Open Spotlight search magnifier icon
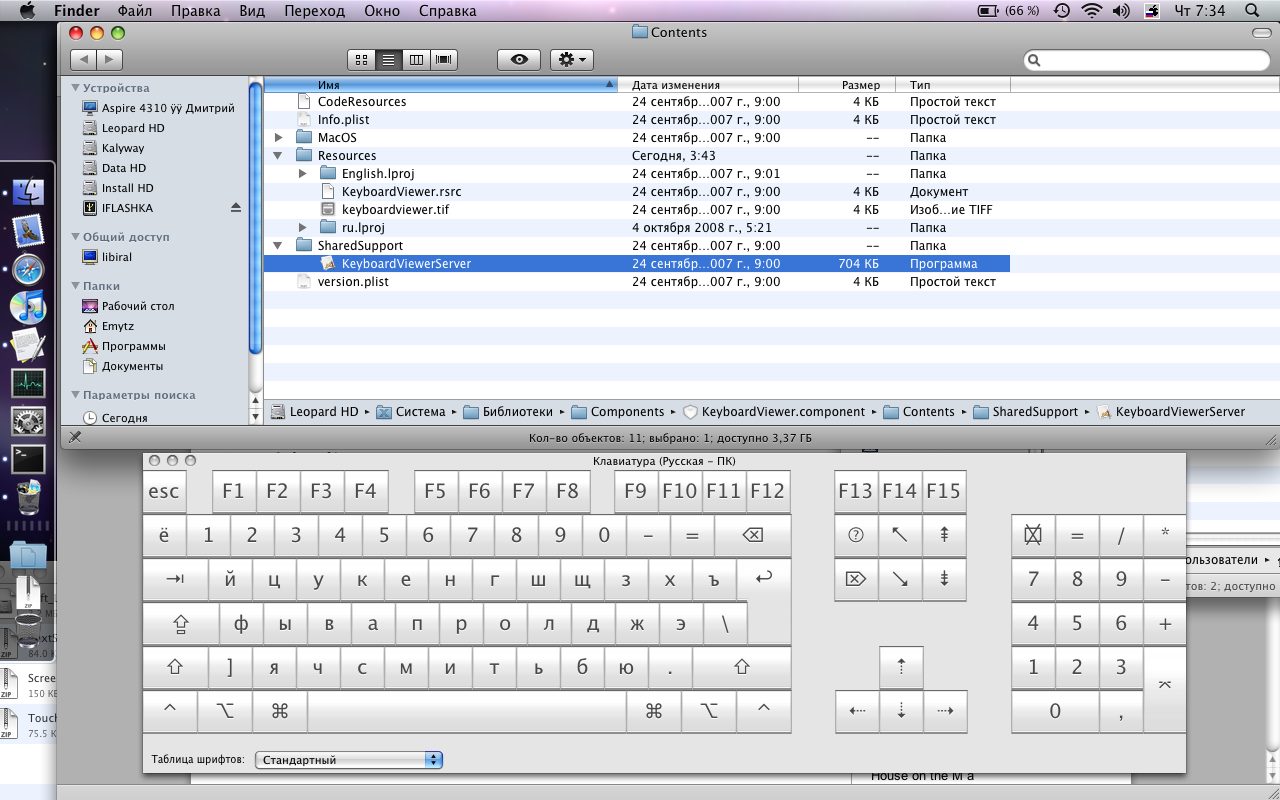Image resolution: width=1280 pixels, height=800 pixels. point(1252,11)
